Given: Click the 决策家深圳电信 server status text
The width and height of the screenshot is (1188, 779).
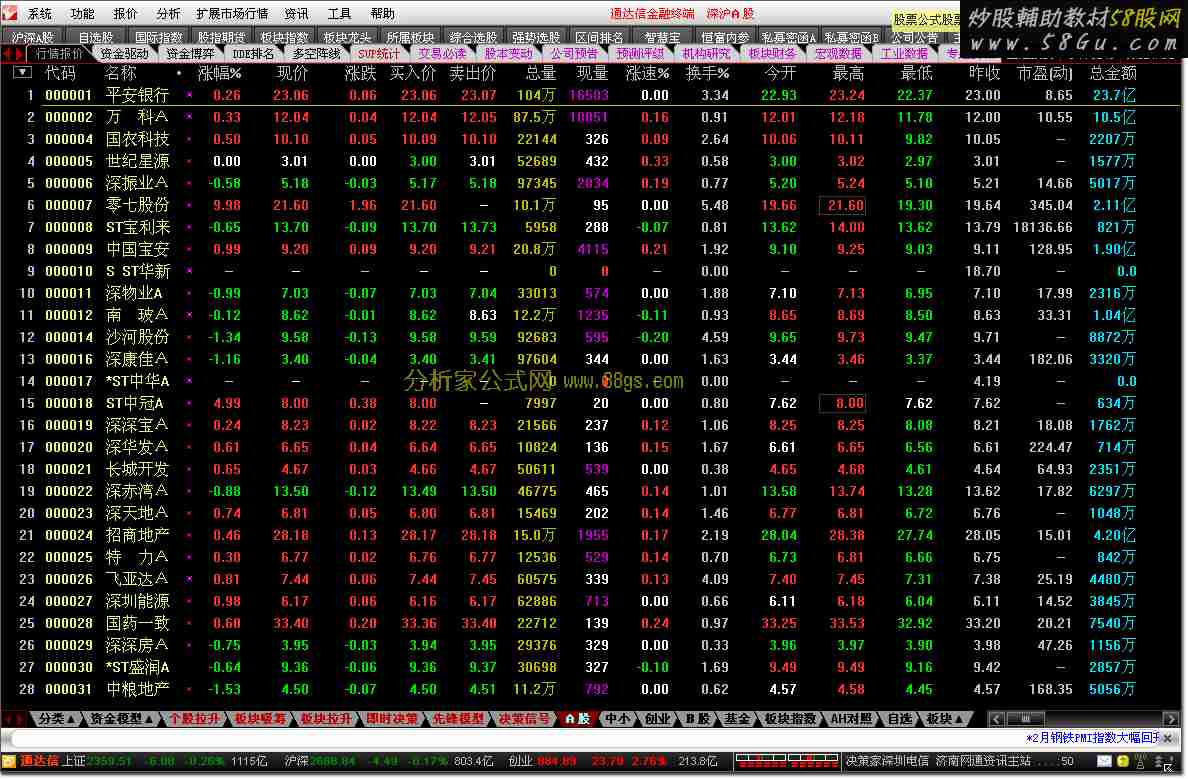Looking at the screenshot, I should 886,761.
